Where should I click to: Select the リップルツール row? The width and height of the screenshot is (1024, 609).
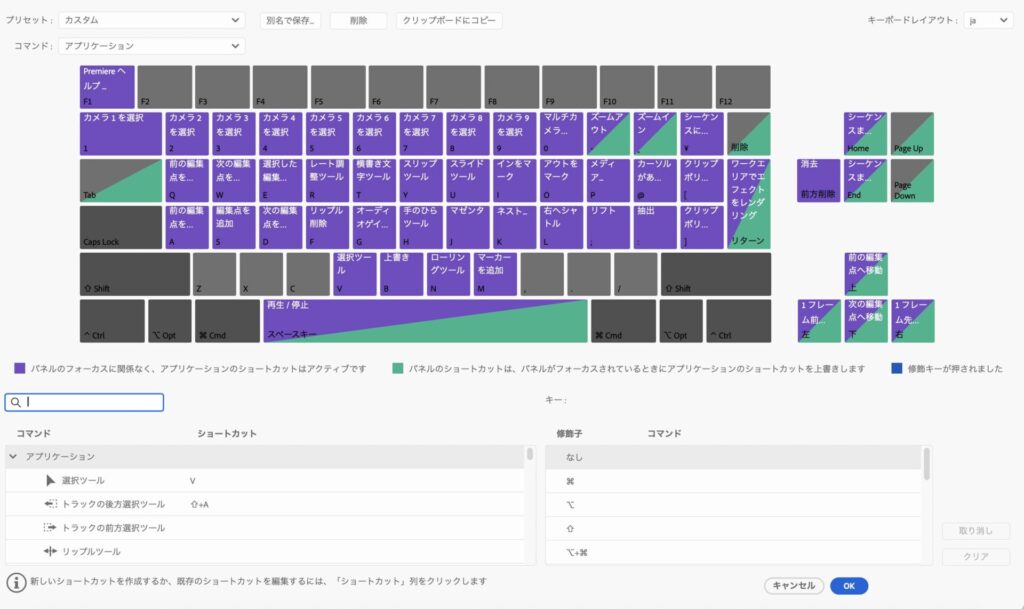pos(264,551)
